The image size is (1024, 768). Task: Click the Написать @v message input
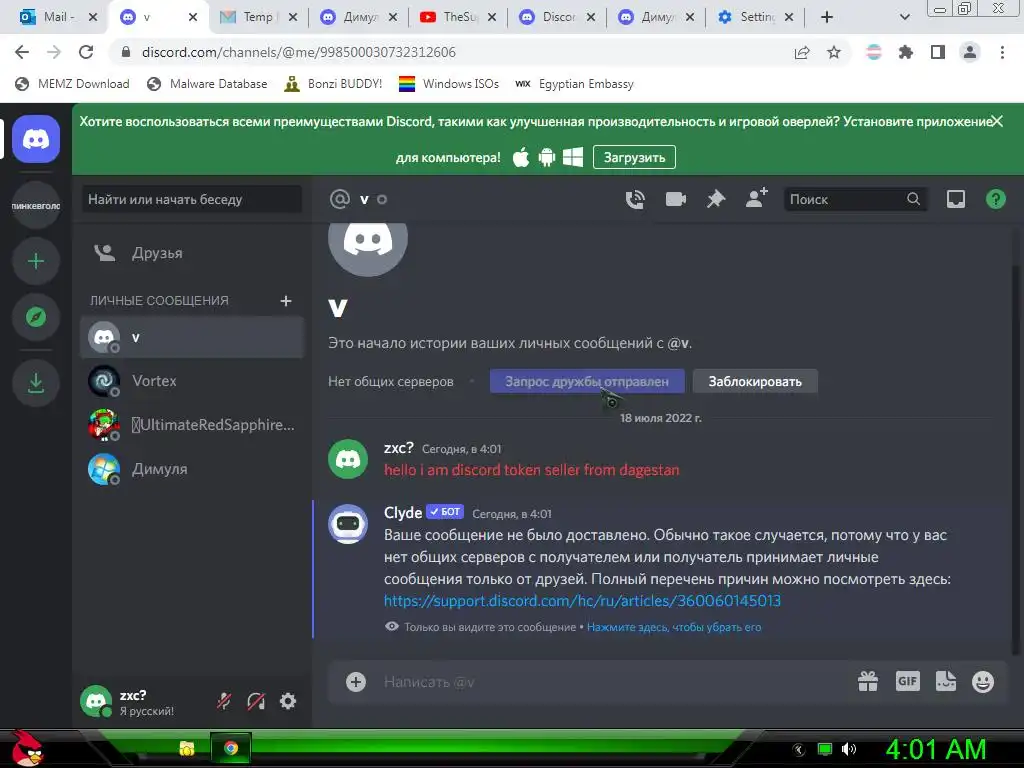pyautogui.click(x=614, y=682)
